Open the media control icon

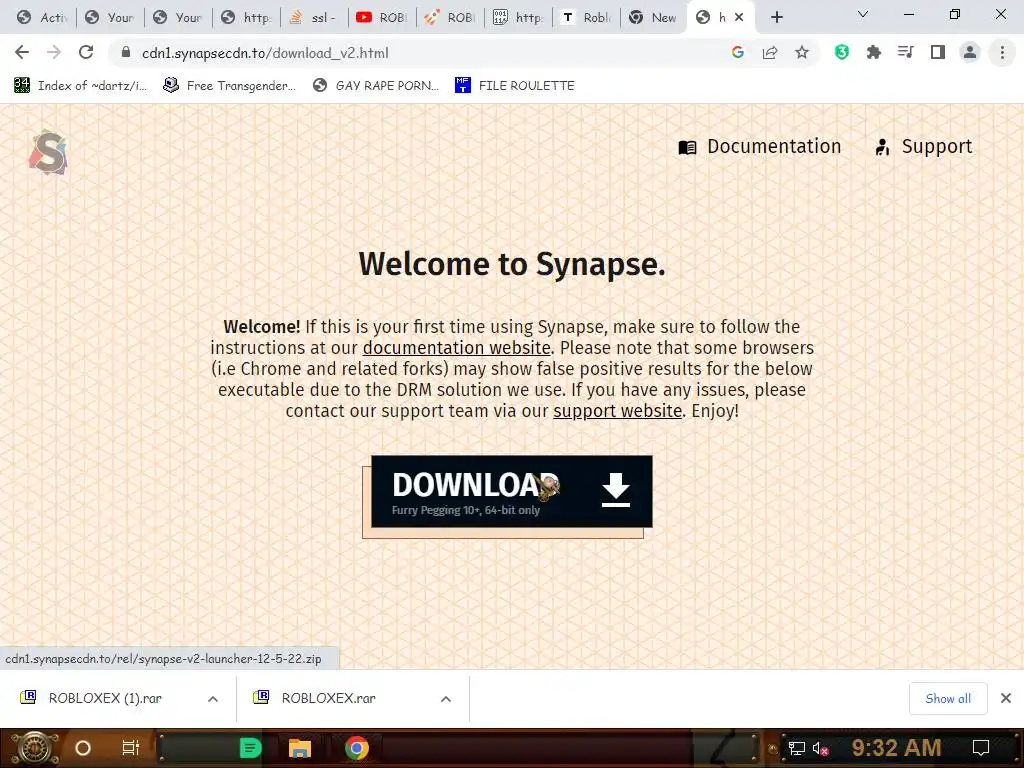906,52
